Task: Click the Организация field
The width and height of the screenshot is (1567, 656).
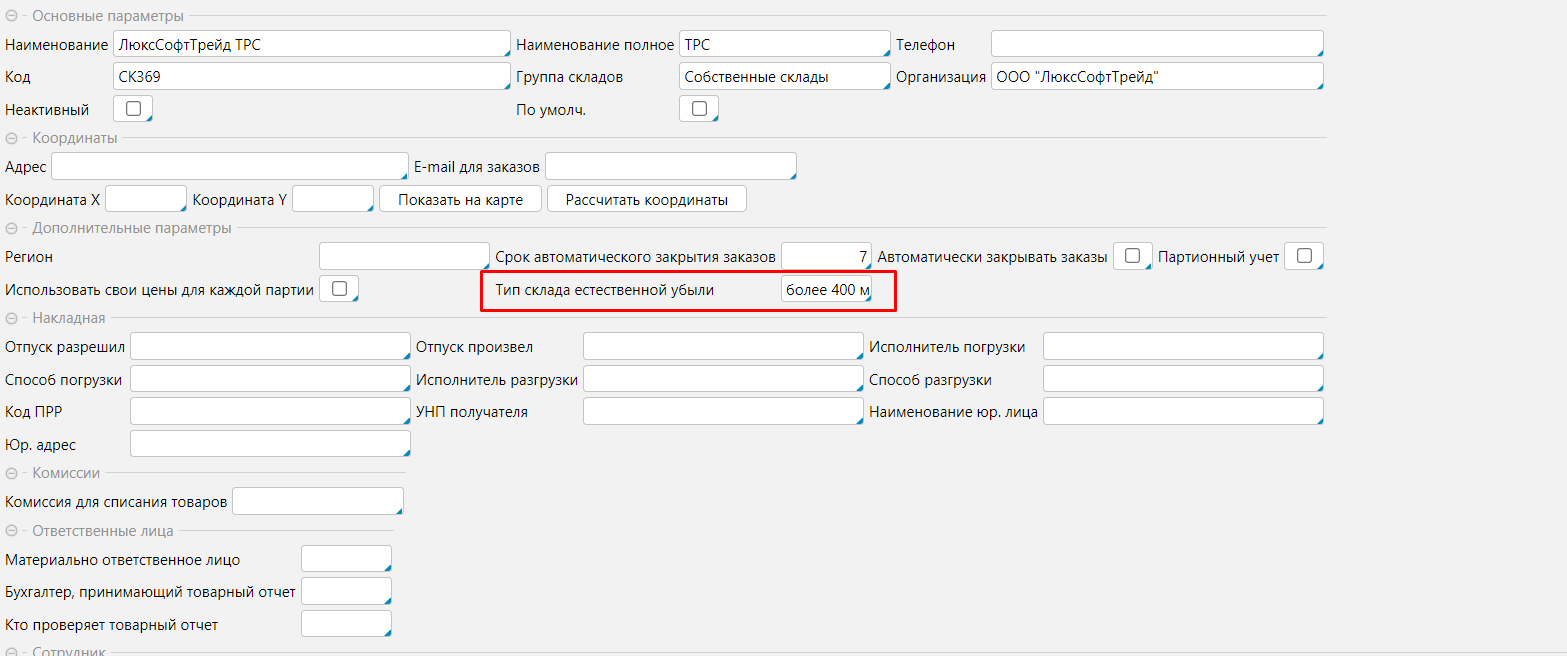Action: (1156, 77)
